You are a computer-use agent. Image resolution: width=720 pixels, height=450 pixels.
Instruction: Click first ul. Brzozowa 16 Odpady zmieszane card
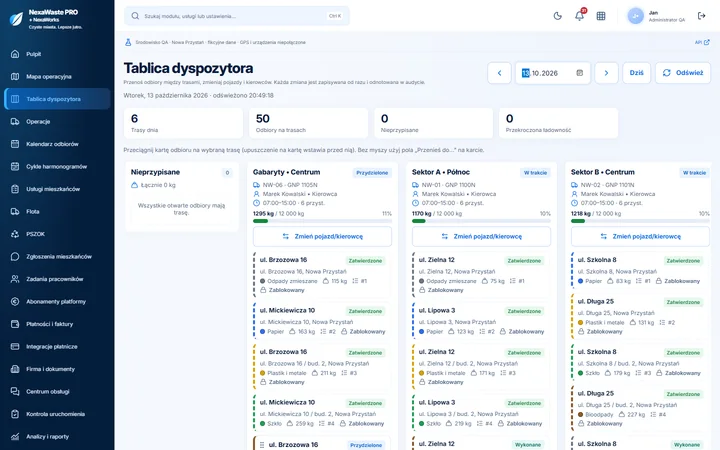pyautogui.click(x=322, y=275)
